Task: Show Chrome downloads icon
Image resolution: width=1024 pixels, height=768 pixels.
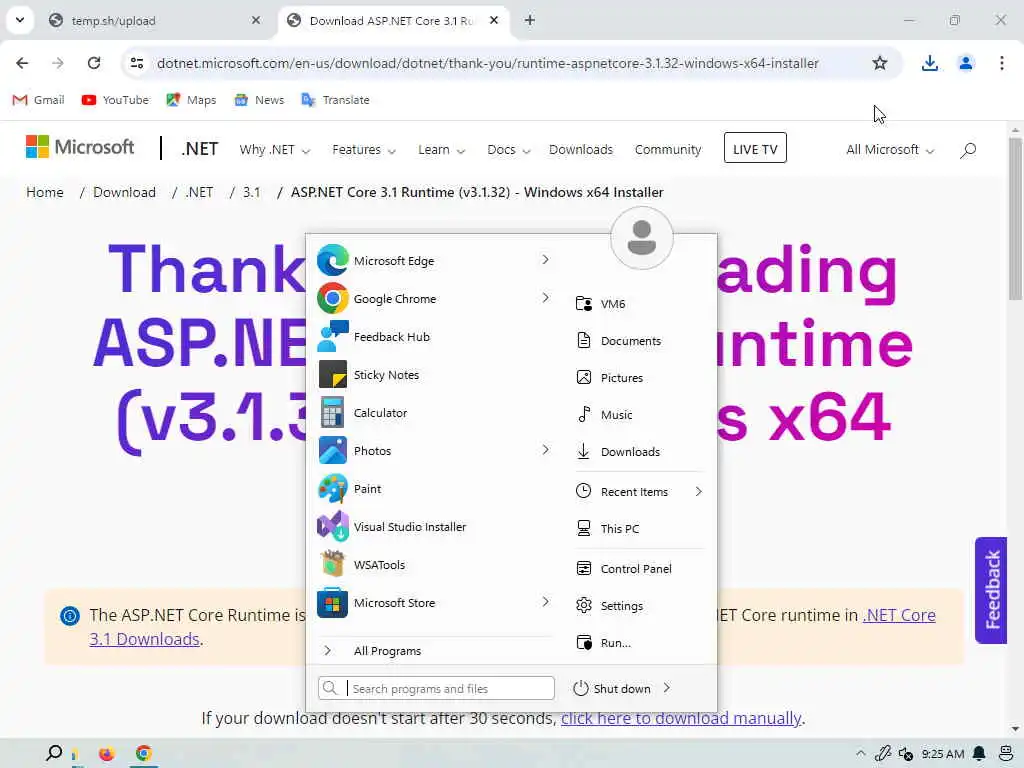Action: click(929, 63)
